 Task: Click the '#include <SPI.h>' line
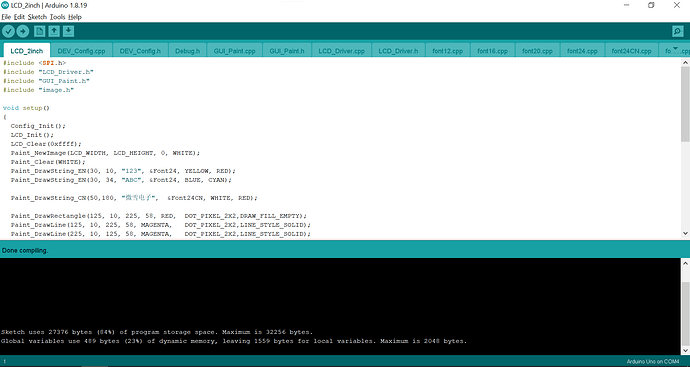[x=34, y=63]
